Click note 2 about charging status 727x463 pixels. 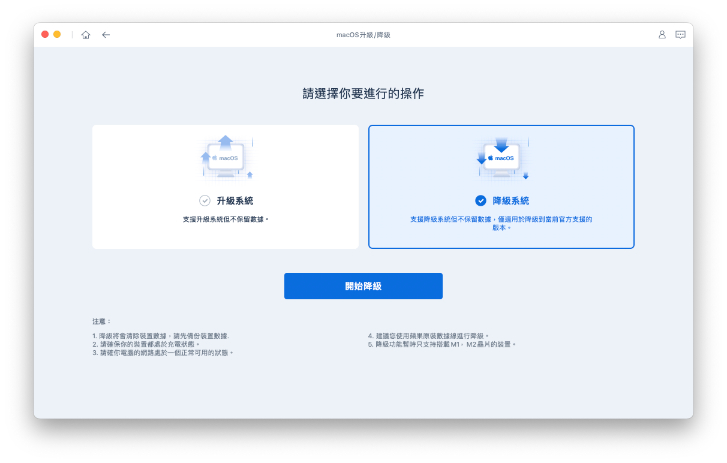coord(146,344)
